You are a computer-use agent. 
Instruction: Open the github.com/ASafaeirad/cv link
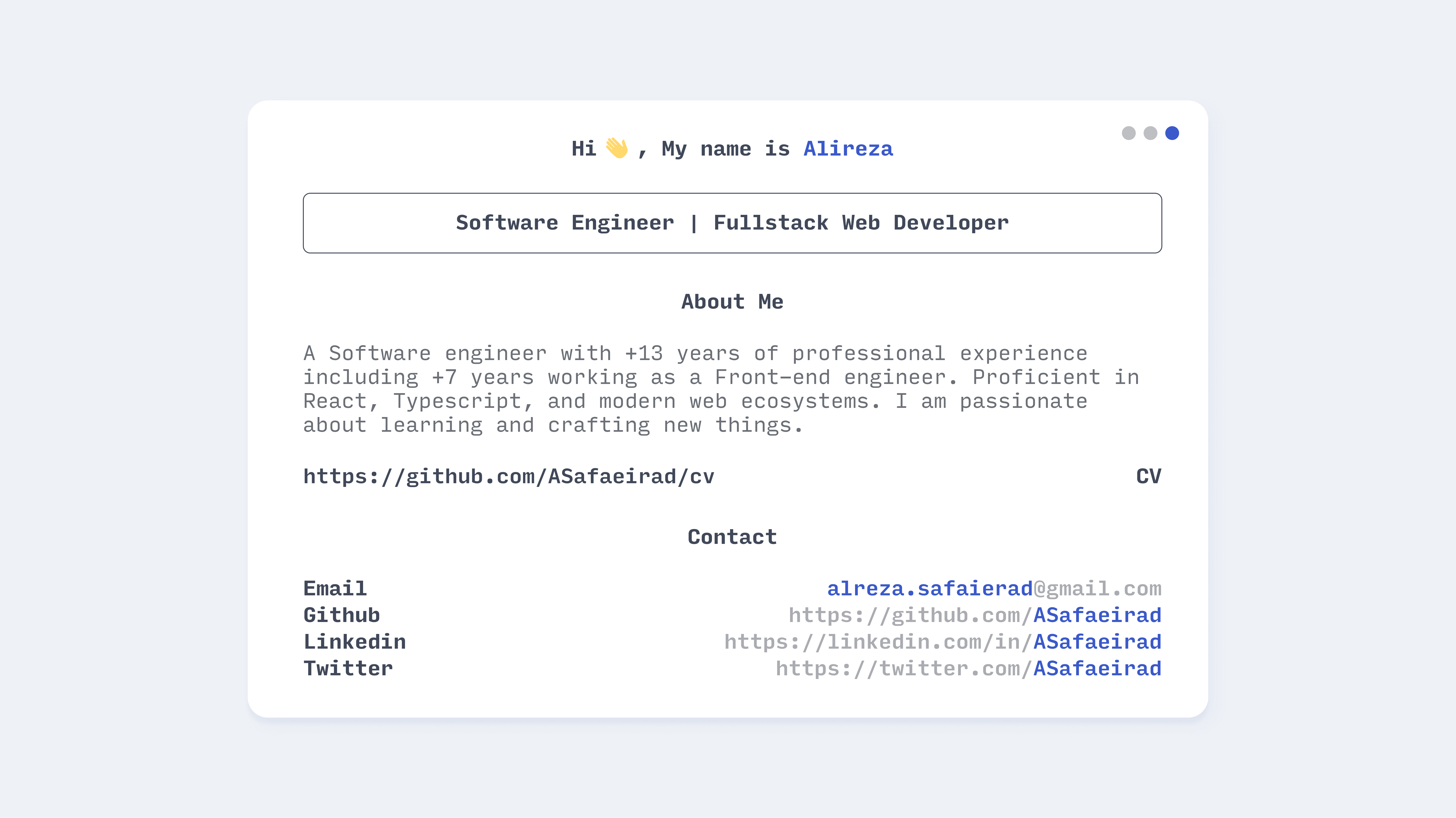tap(509, 477)
